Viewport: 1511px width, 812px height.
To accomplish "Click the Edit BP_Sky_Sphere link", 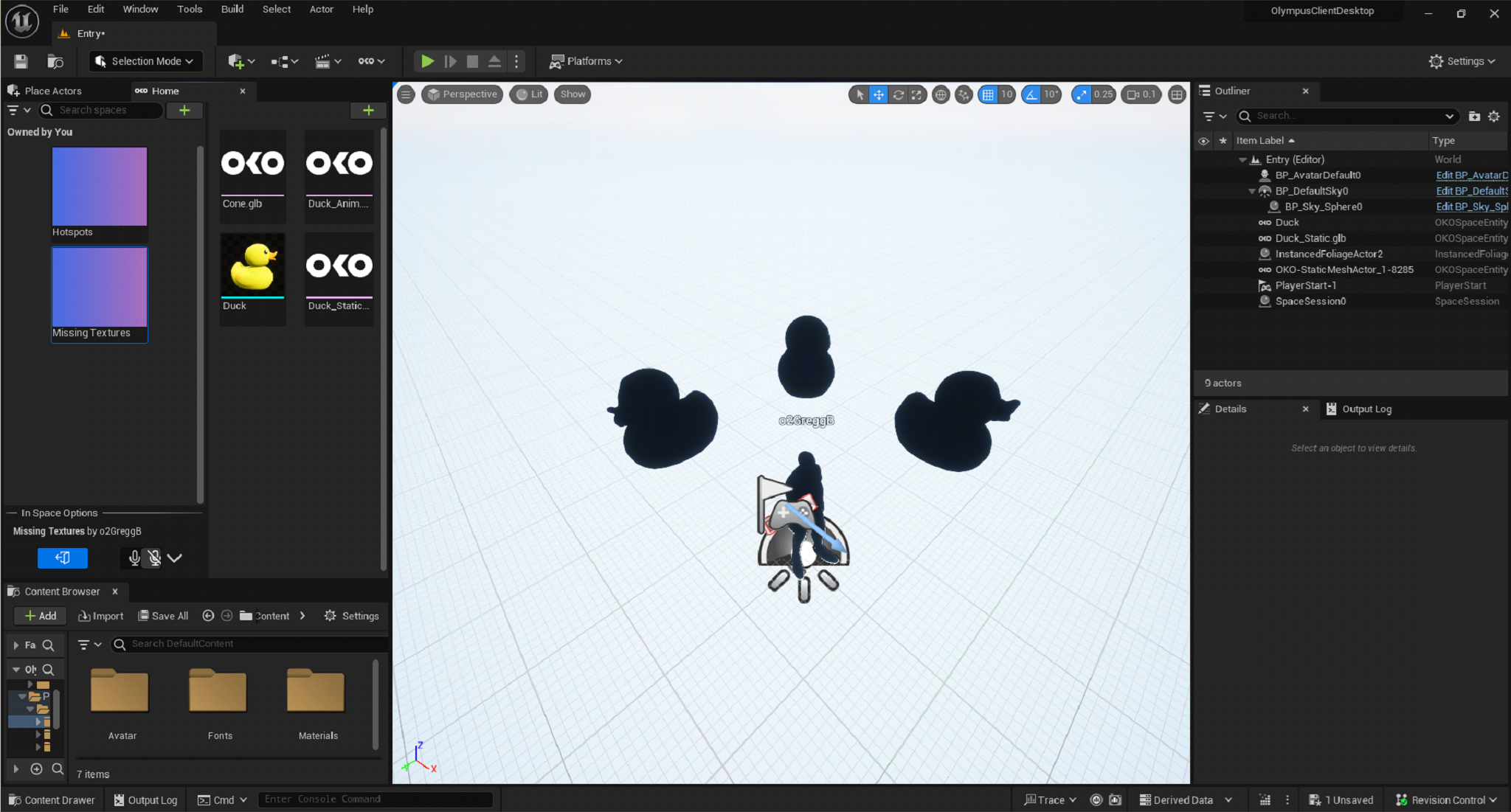I will tap(1471, 207).
